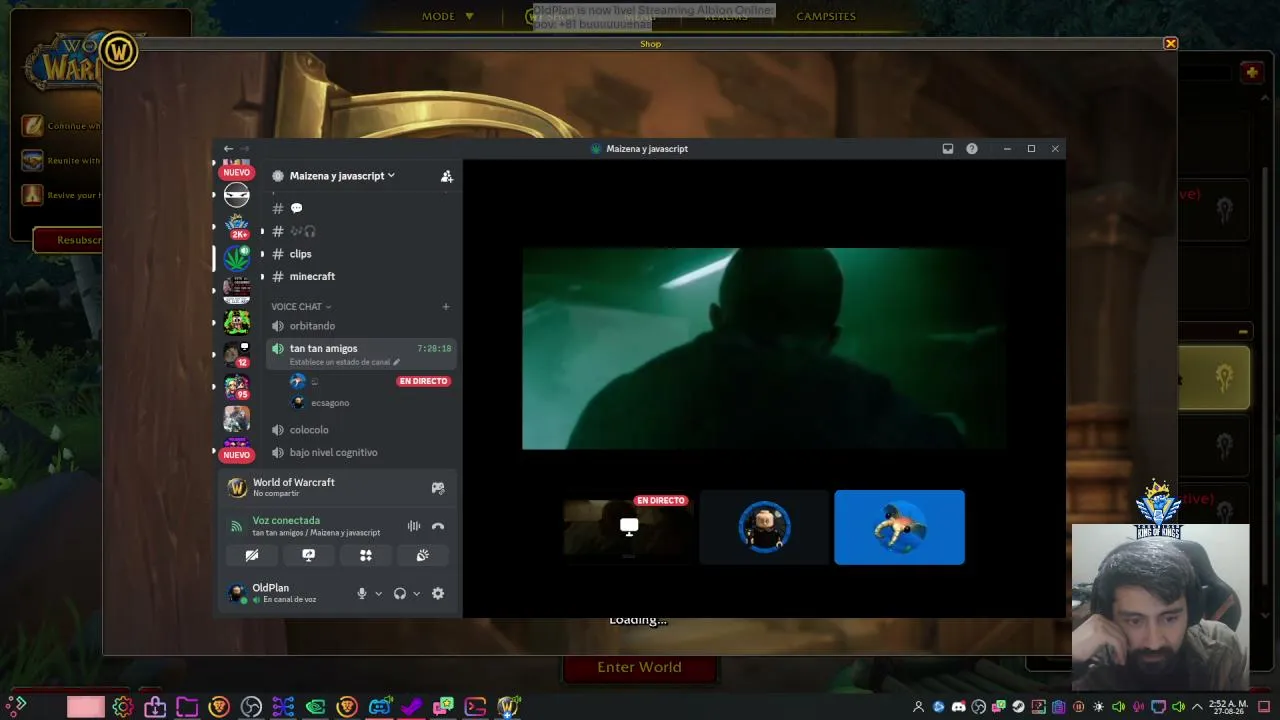Open the taskbar clock showing 2:52 A. M.

pos(1226,707)
